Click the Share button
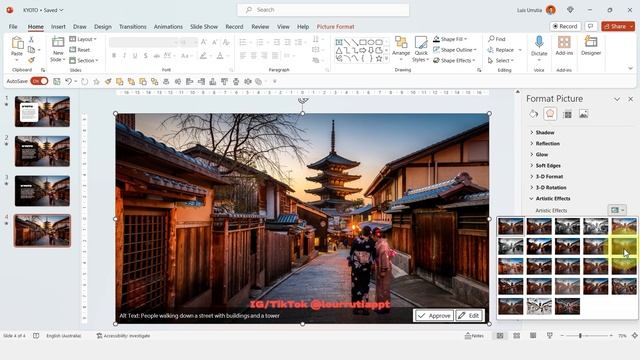 (x=618, y=26)
